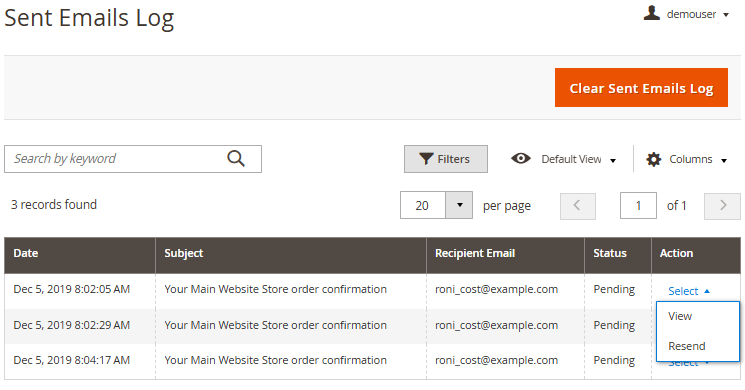This screenshot has width=745, height=390.
Task: Go to previous page arrow
Action: pyautogui.click(x=578, y=206)
